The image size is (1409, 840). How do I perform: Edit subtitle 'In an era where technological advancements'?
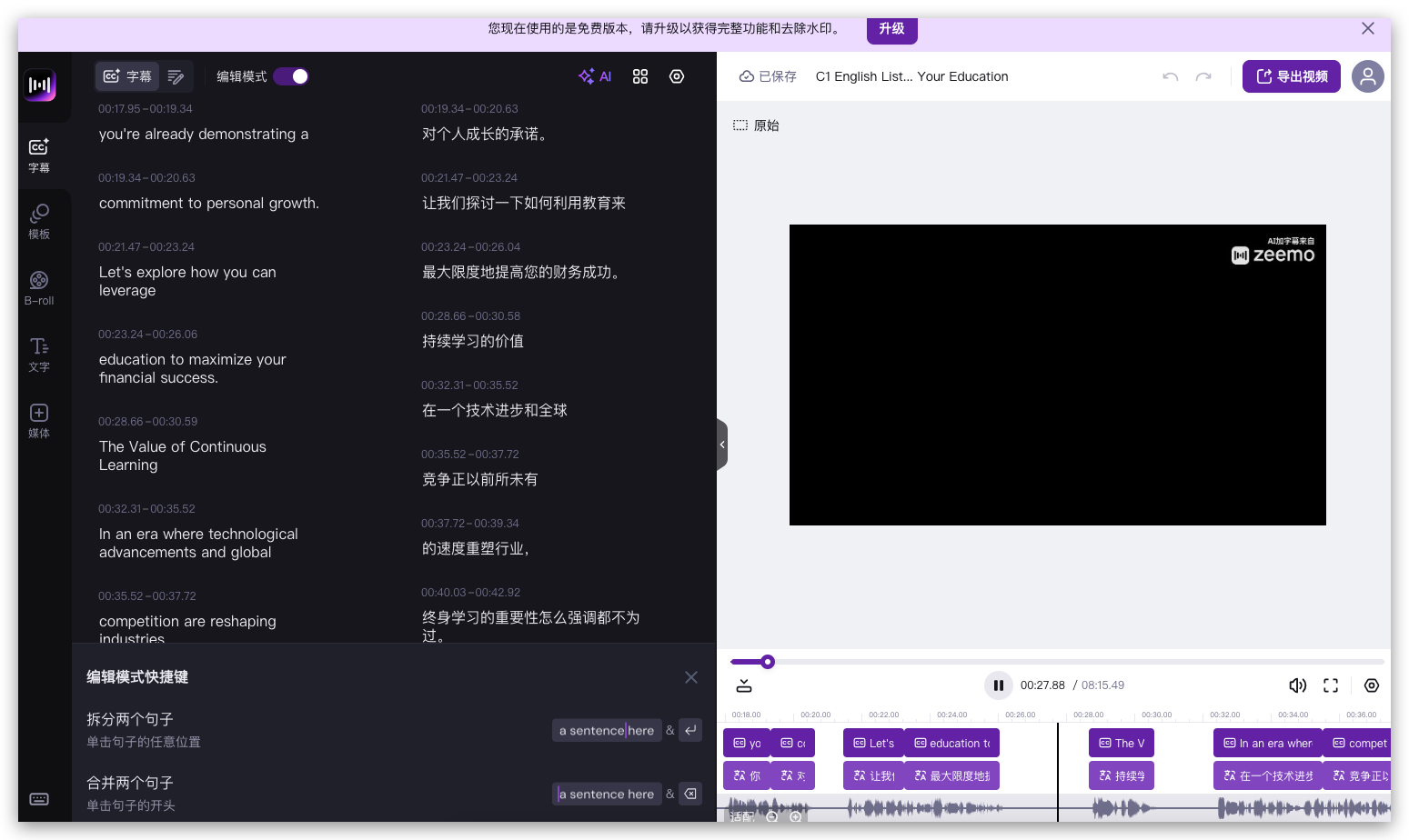[198, 543]
